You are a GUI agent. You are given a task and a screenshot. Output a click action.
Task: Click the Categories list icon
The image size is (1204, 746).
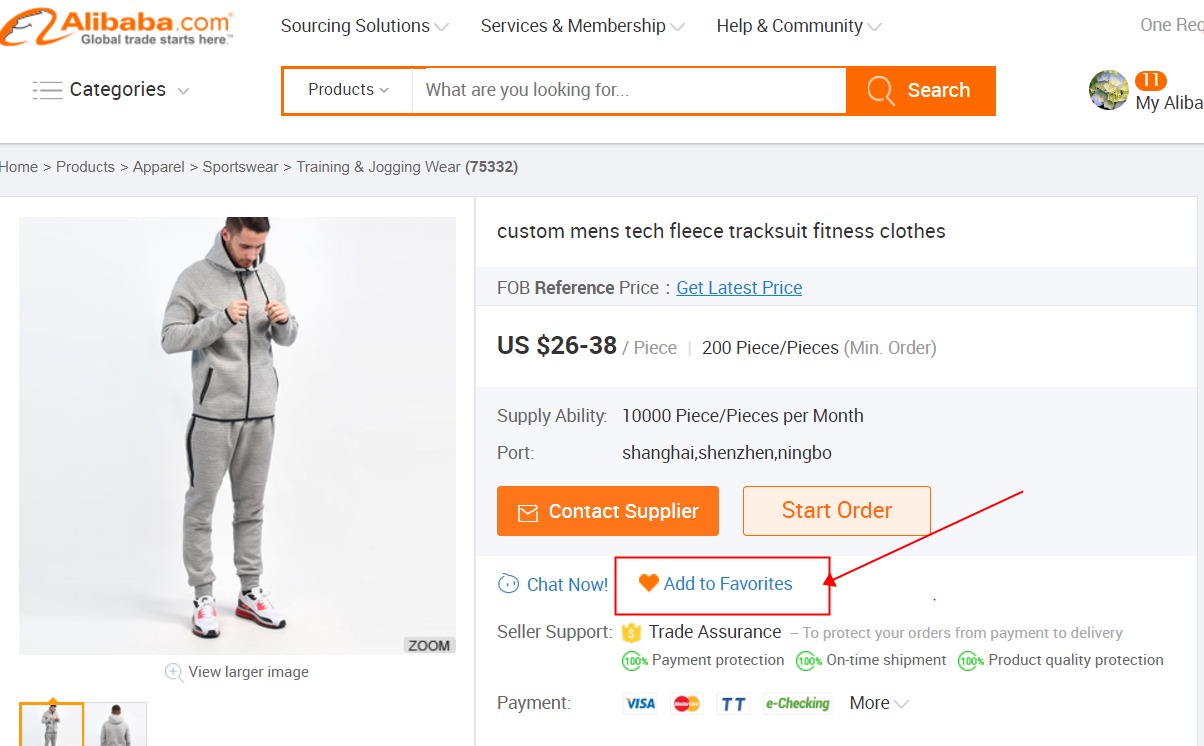[47, 90]
